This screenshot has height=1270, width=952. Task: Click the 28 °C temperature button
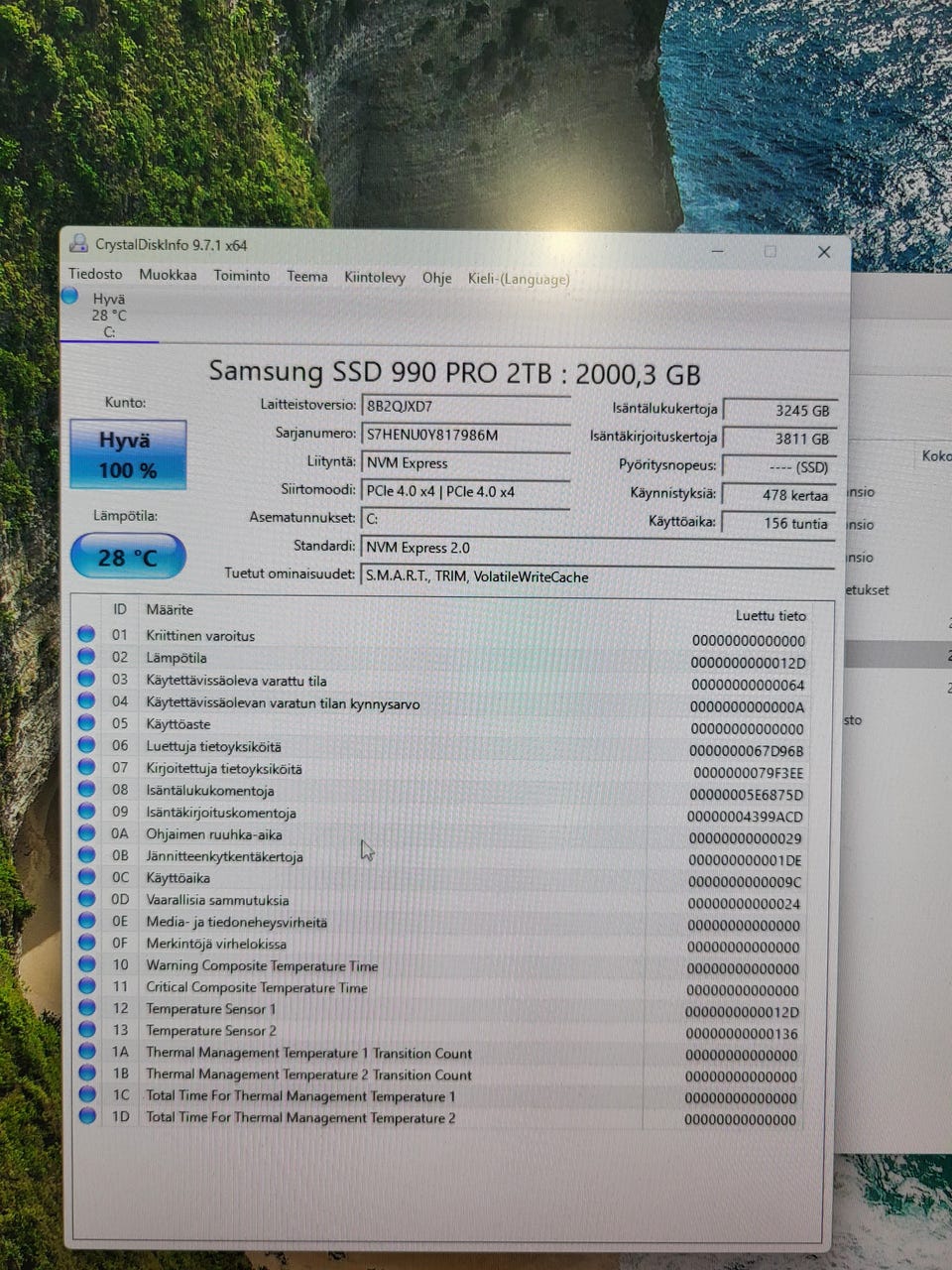[x=128, y=557]
